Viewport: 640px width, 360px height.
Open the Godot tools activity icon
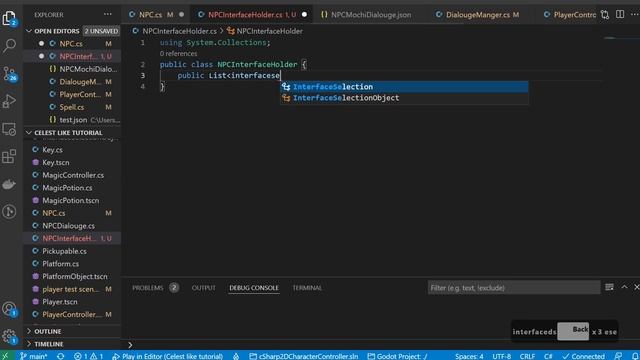[x=9, y=211]
